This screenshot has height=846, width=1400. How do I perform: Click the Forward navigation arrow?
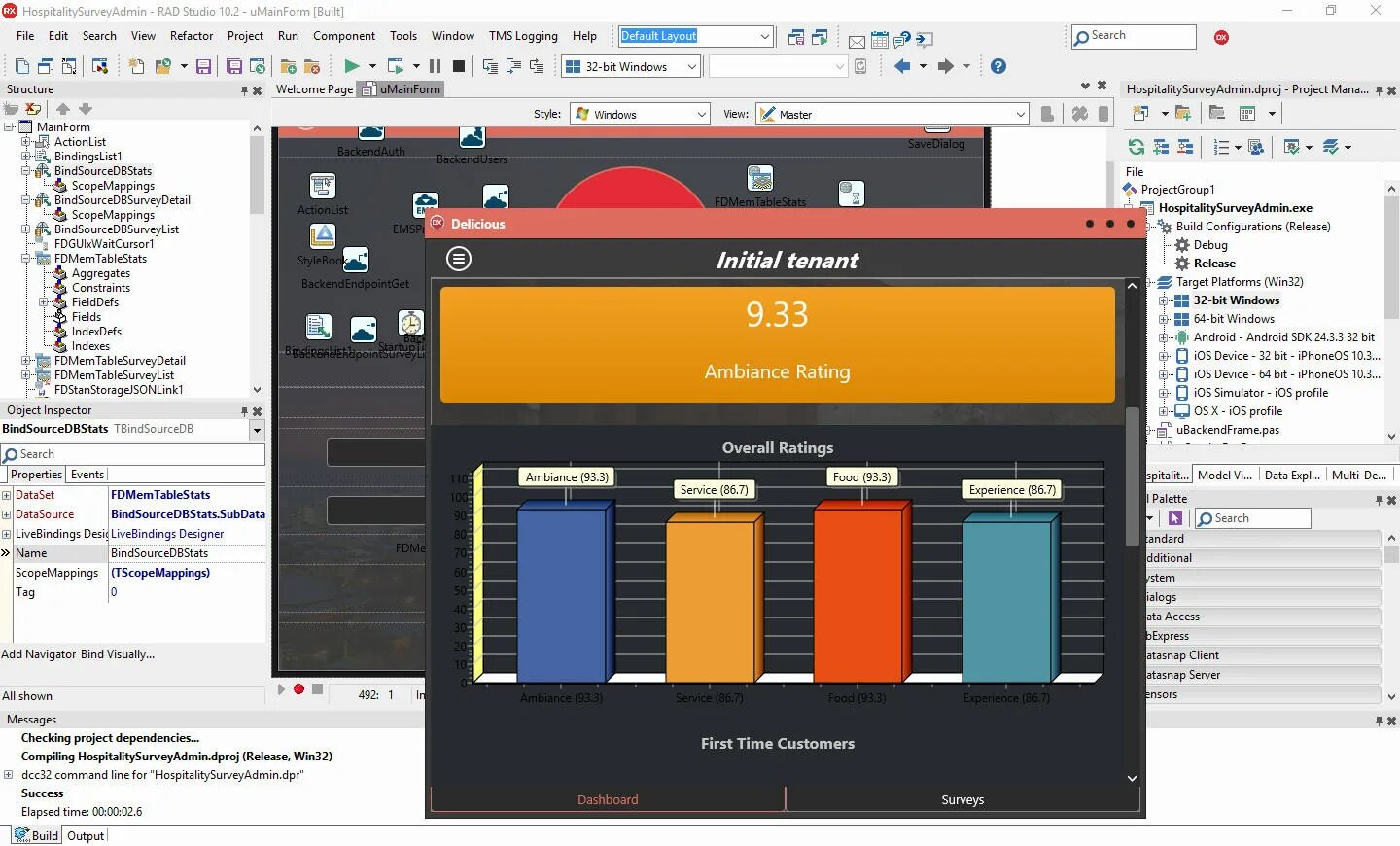(945, 66)
